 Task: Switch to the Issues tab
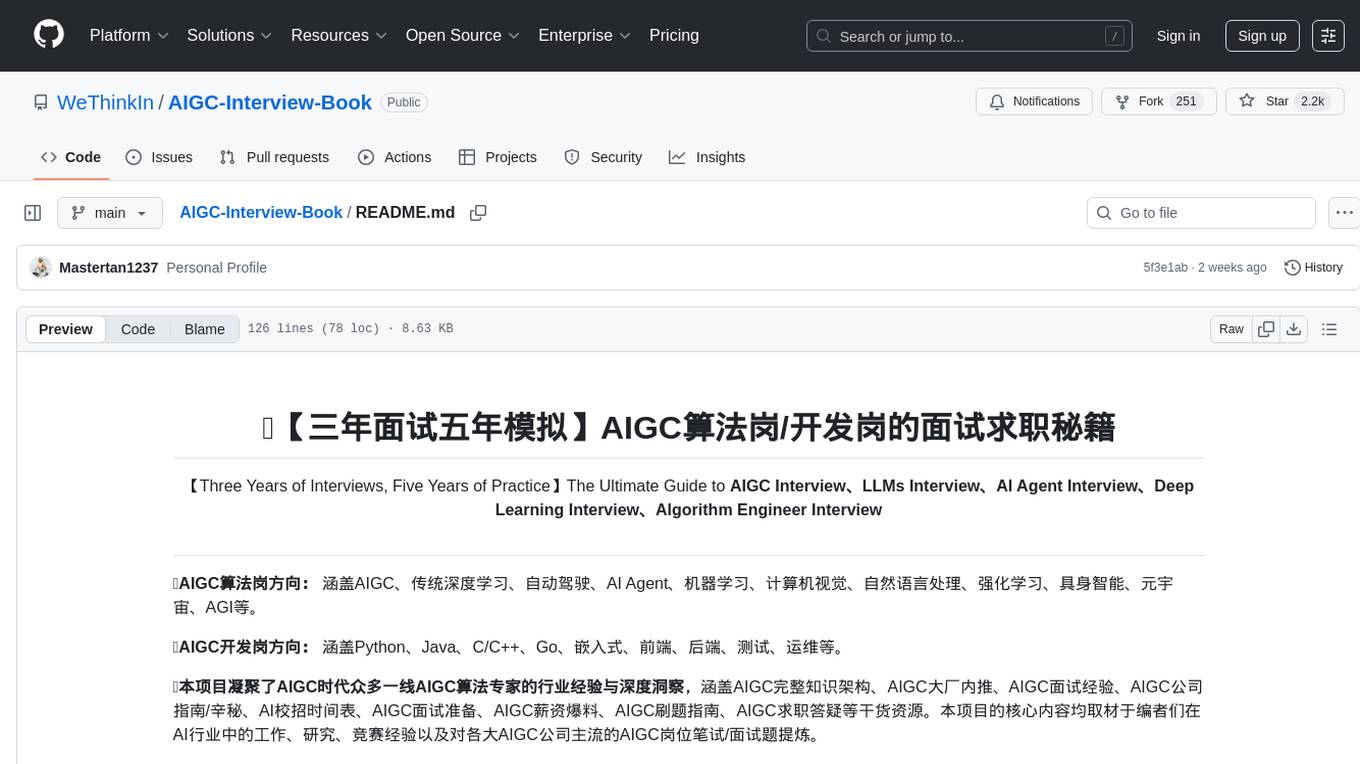pyautogui.click(x=159, y=157)
